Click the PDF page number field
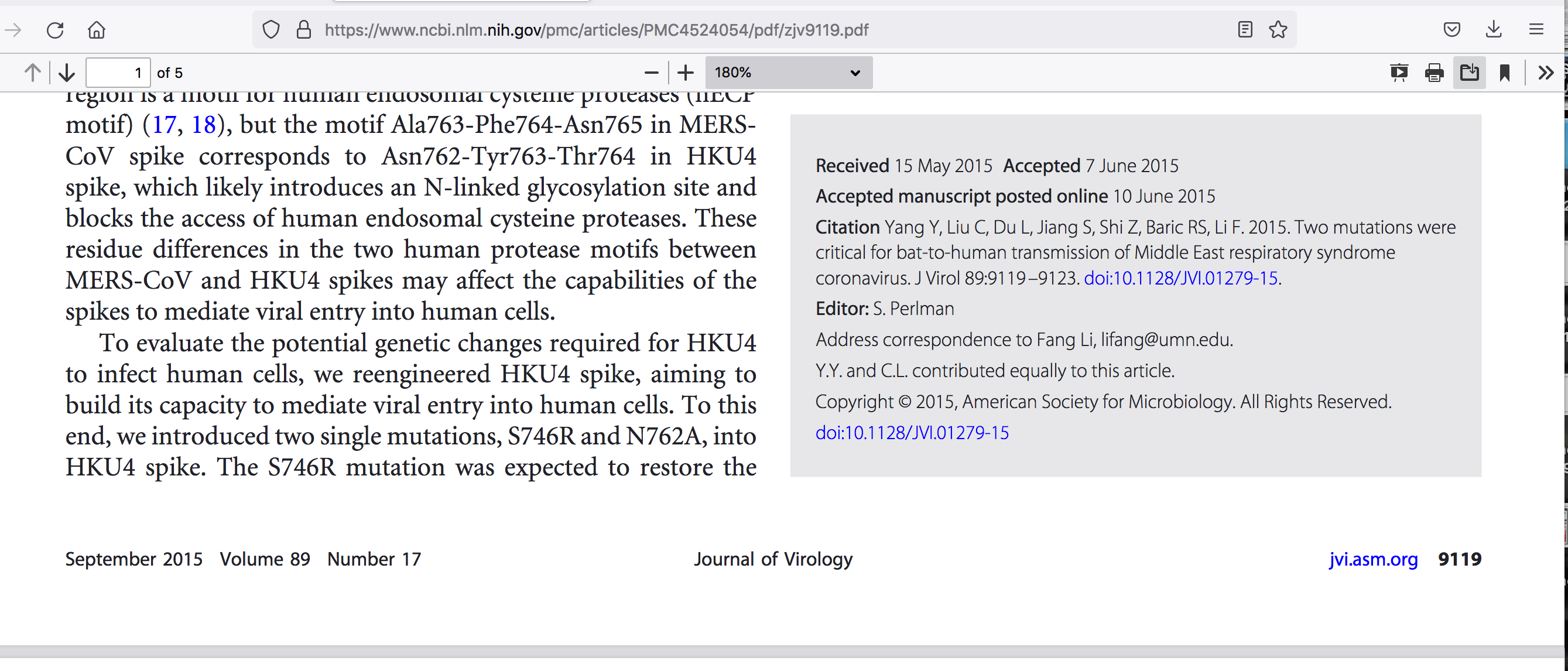Image resolution: width=1568 pixels, height=671 pixels. (x=118, y=73)
